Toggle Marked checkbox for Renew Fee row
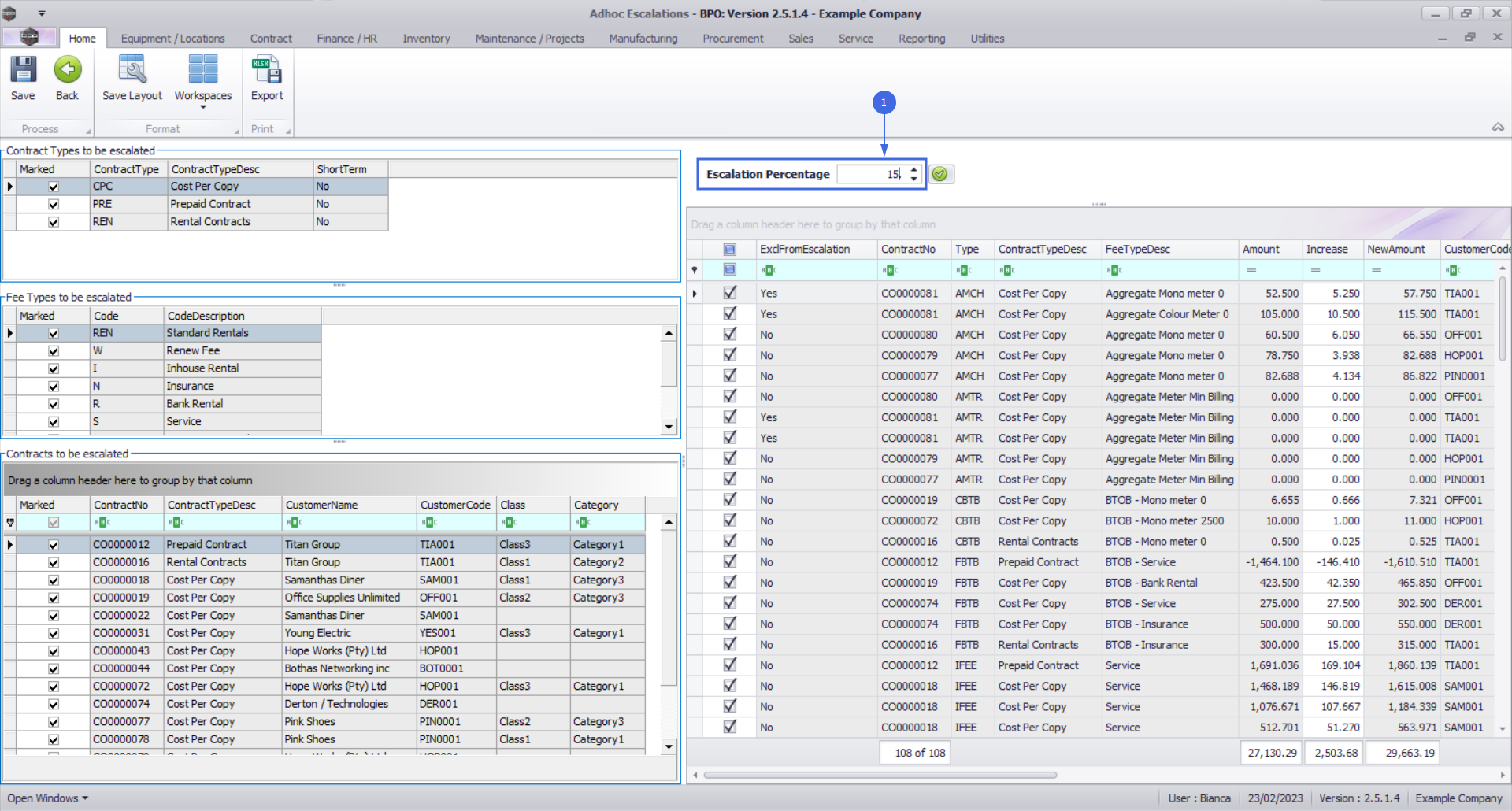Screen dimensions: 1512x811 click(54, 351)
